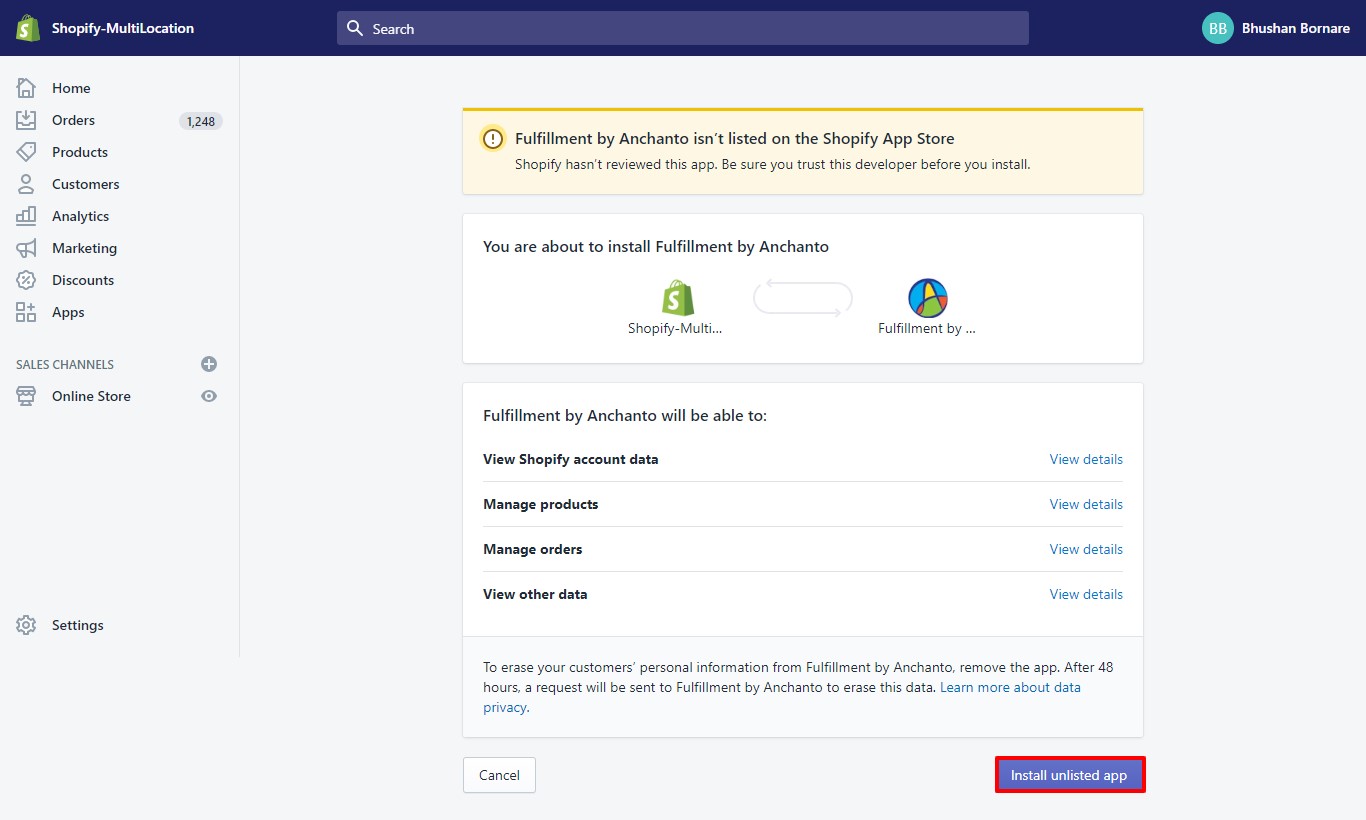The image size is (1366, 820).
Task: Click the Products tag icon
Action: pyautogui.click(x=26, y=152)
